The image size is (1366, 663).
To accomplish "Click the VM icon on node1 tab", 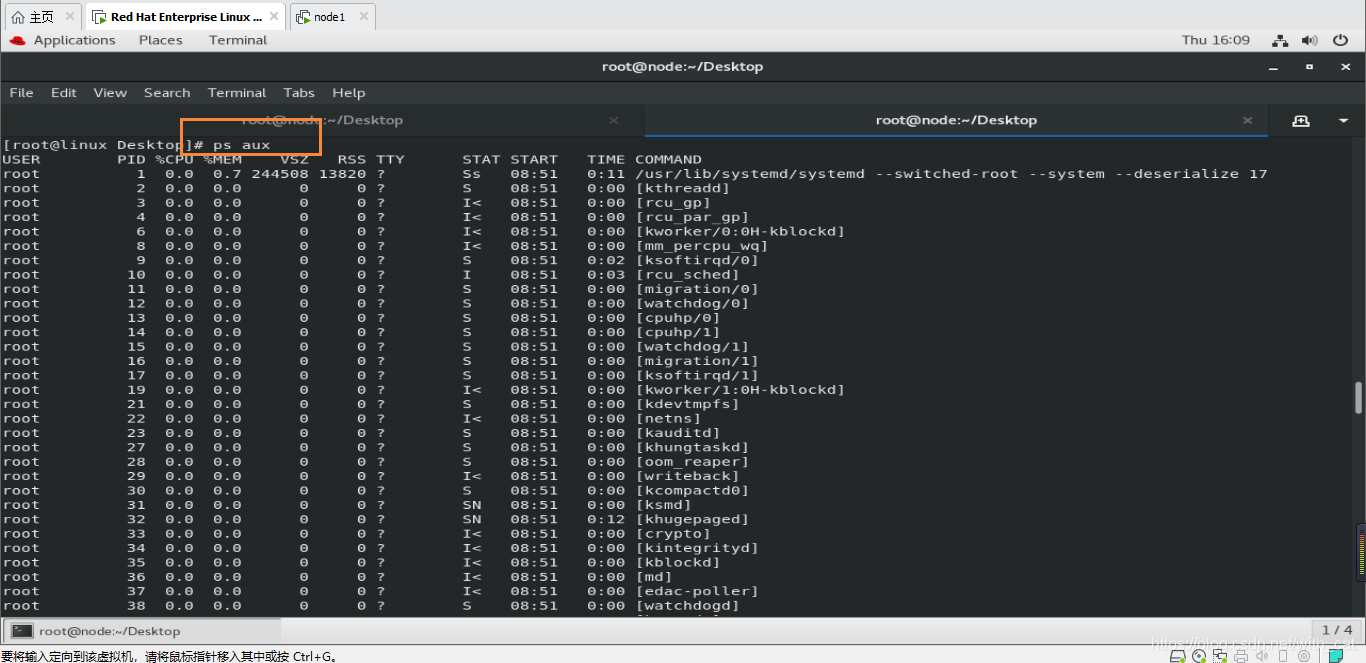I will [303, 17].
